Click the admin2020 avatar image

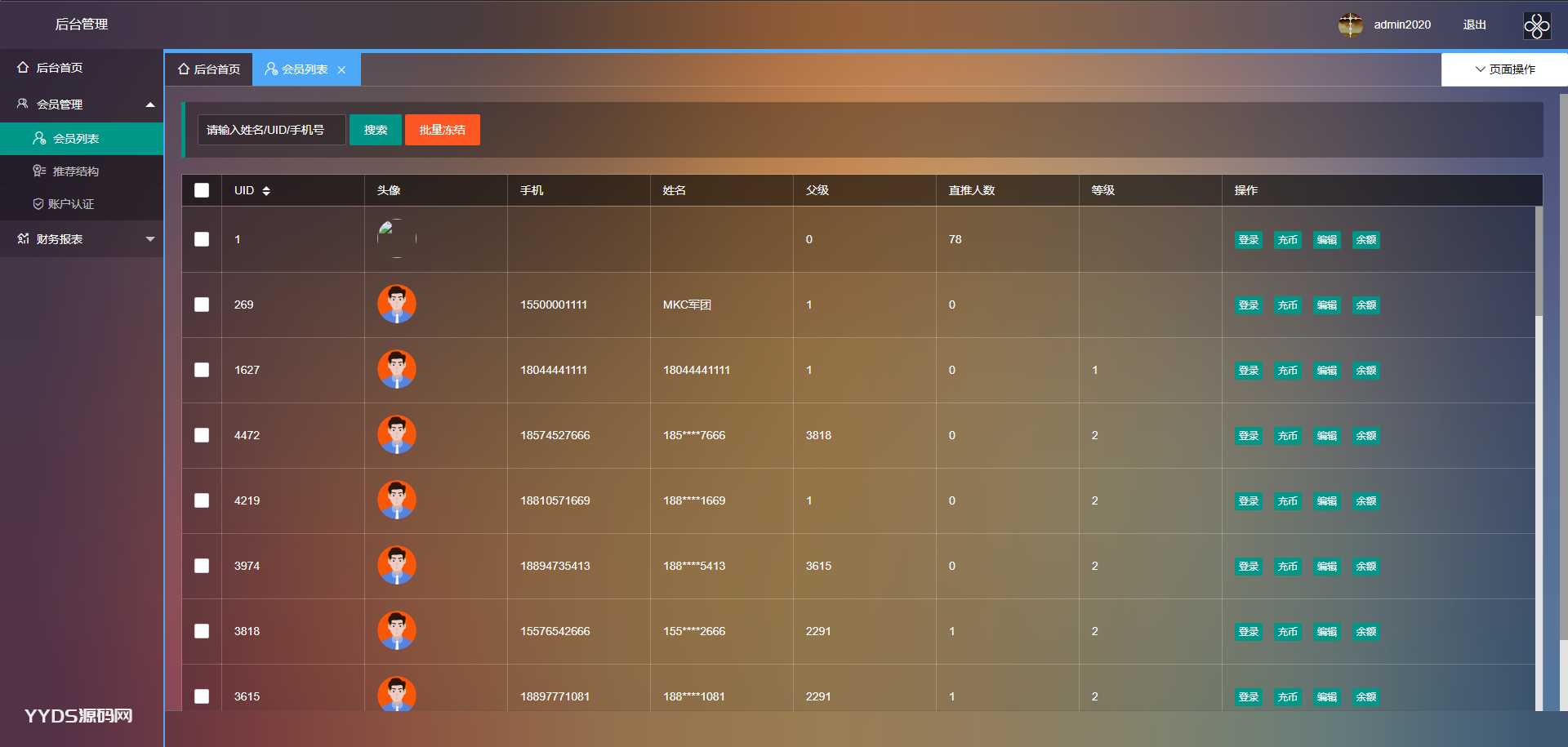[x=1350, y=24]
